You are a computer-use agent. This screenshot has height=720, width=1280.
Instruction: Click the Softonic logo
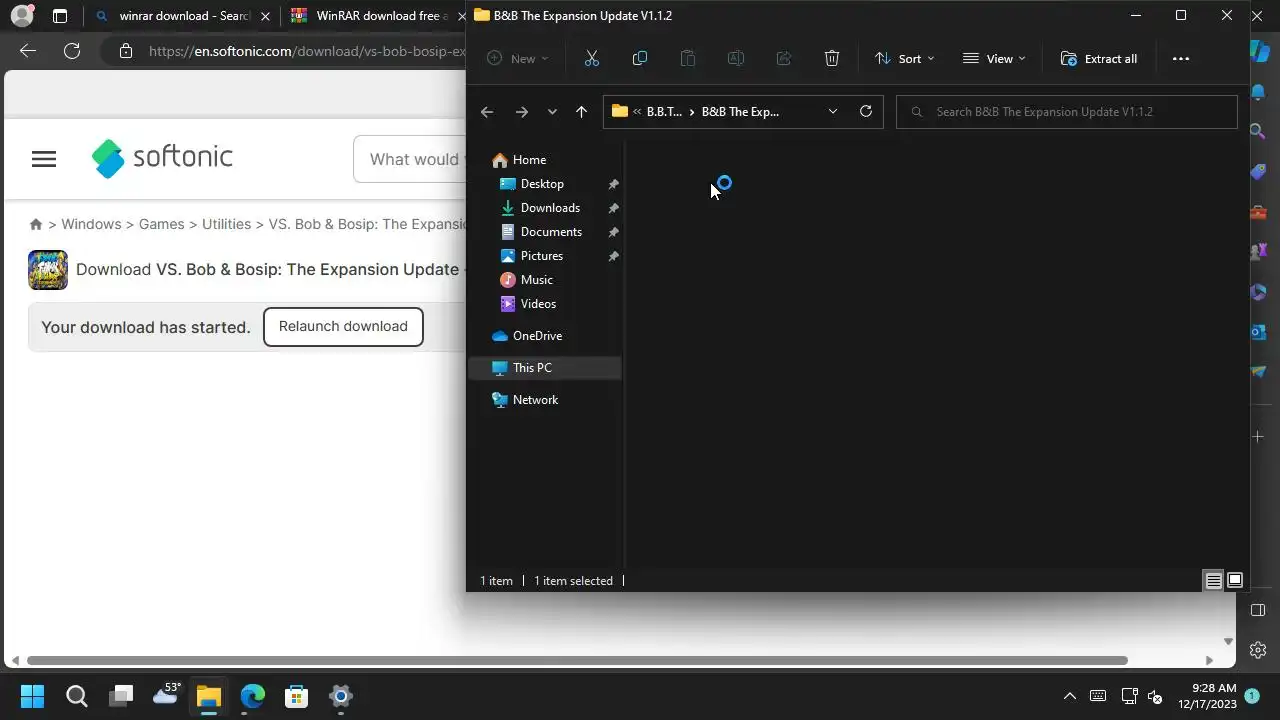click(162, 158)
